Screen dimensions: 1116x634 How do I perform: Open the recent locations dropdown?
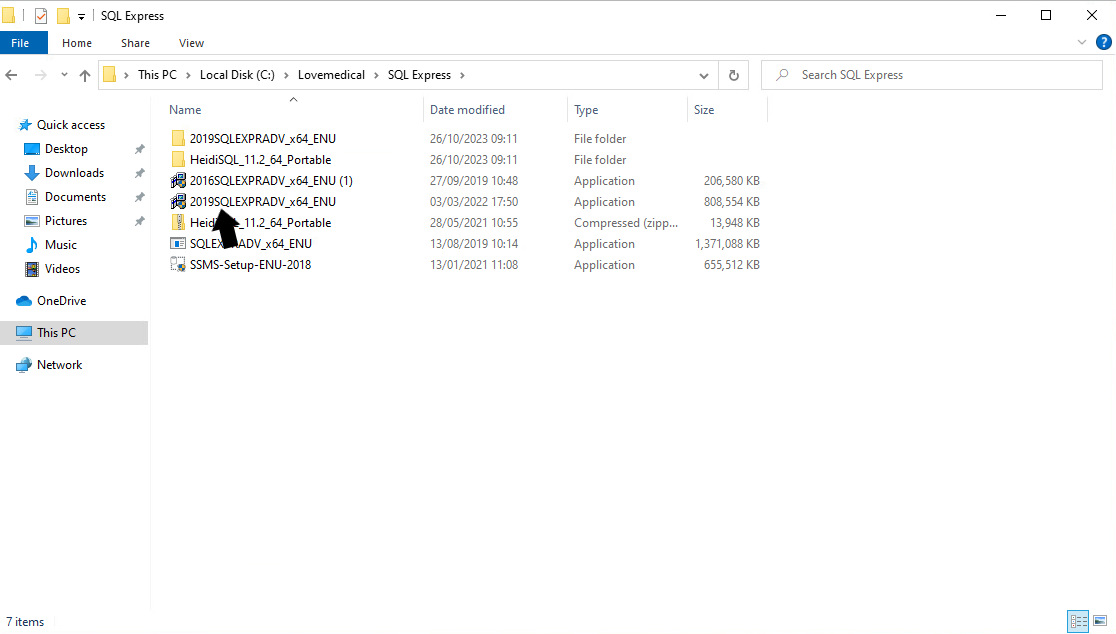tap(64, 75)
